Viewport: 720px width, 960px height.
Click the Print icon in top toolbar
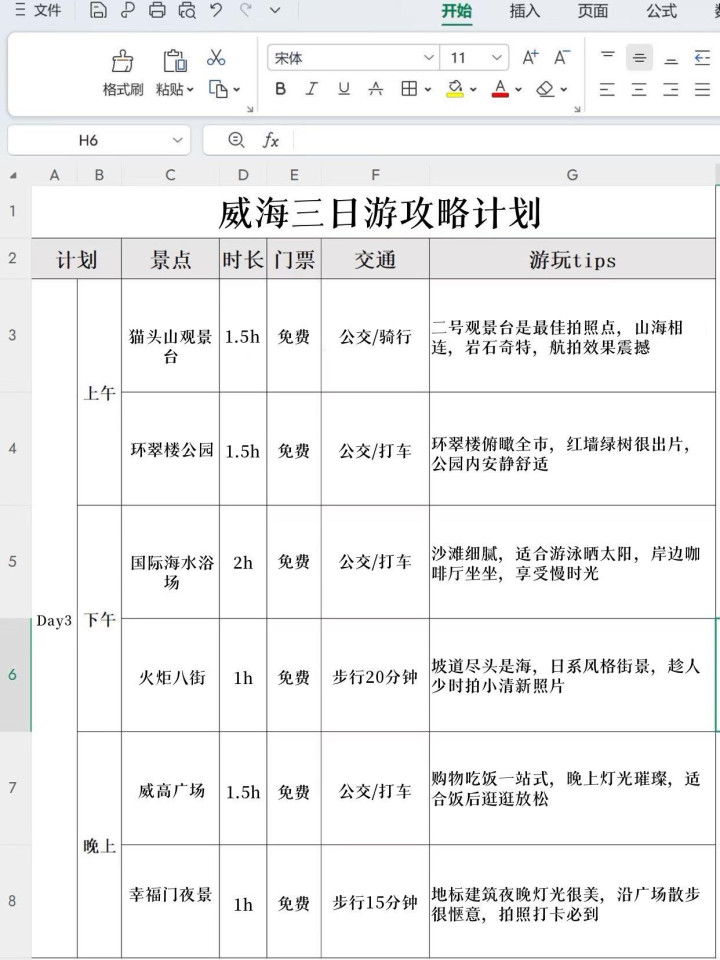click(x=156, y=11)
